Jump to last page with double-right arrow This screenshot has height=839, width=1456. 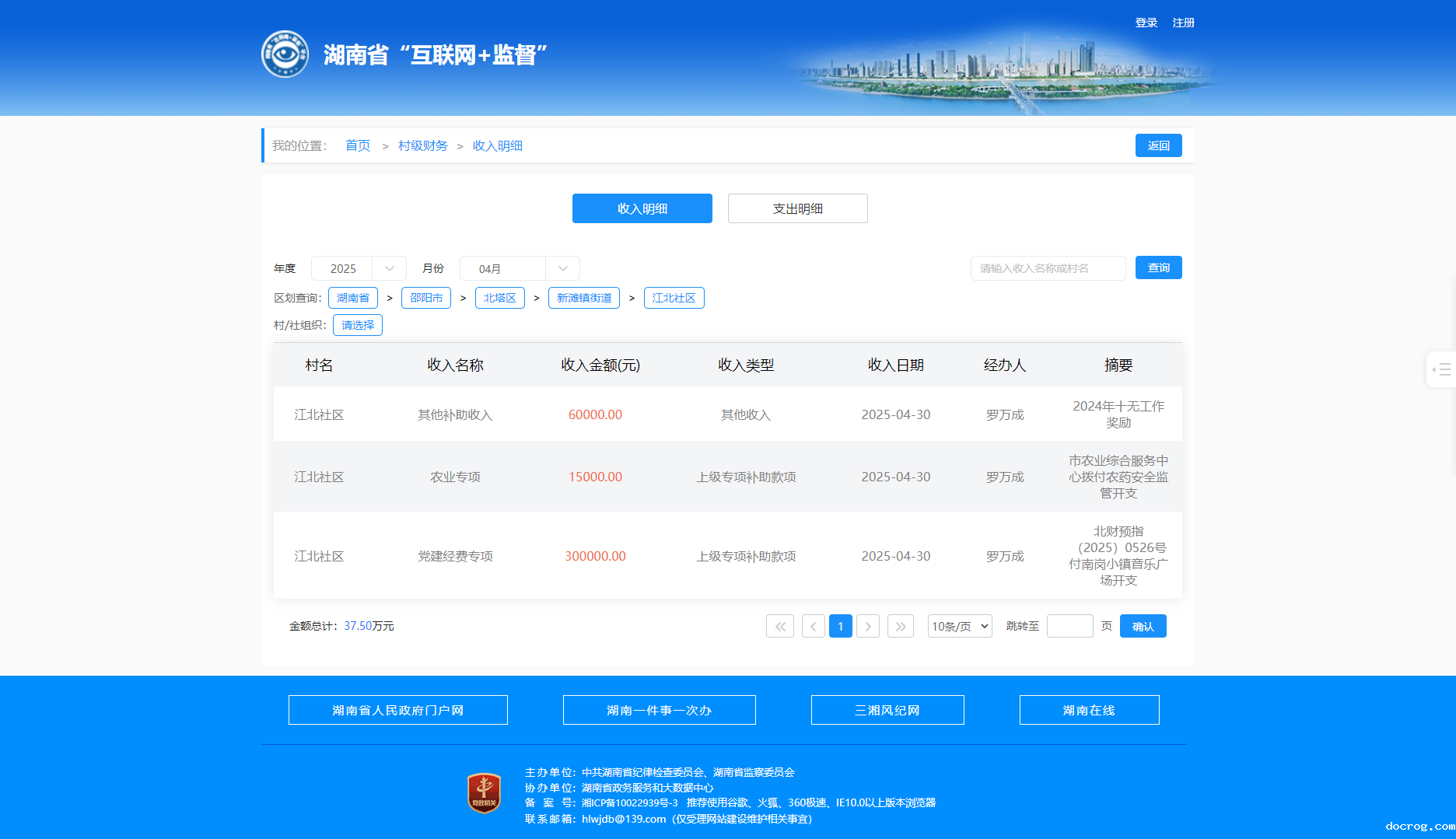pos(900,626)
